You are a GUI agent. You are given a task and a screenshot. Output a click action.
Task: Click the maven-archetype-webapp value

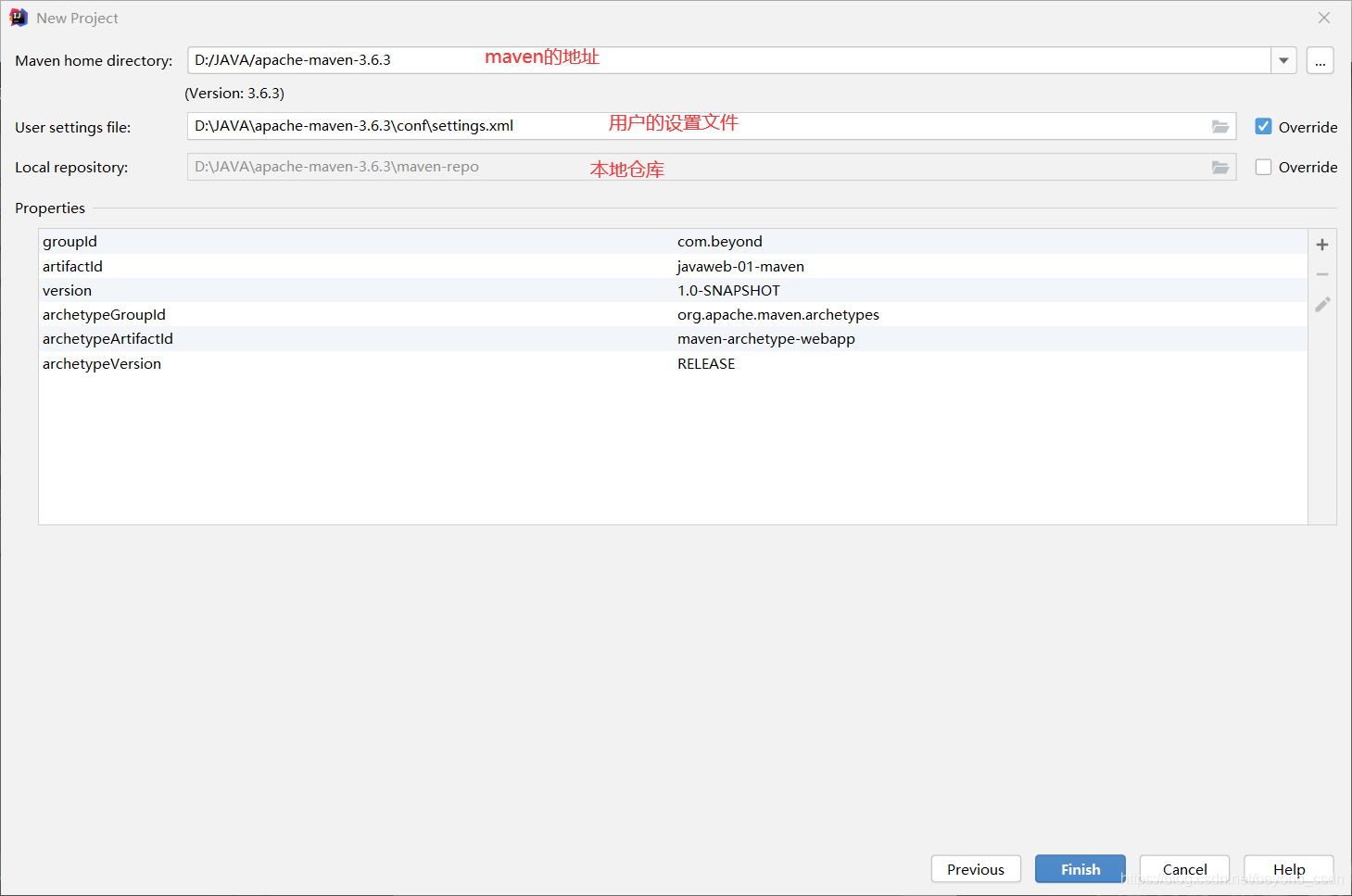point(766,338)
